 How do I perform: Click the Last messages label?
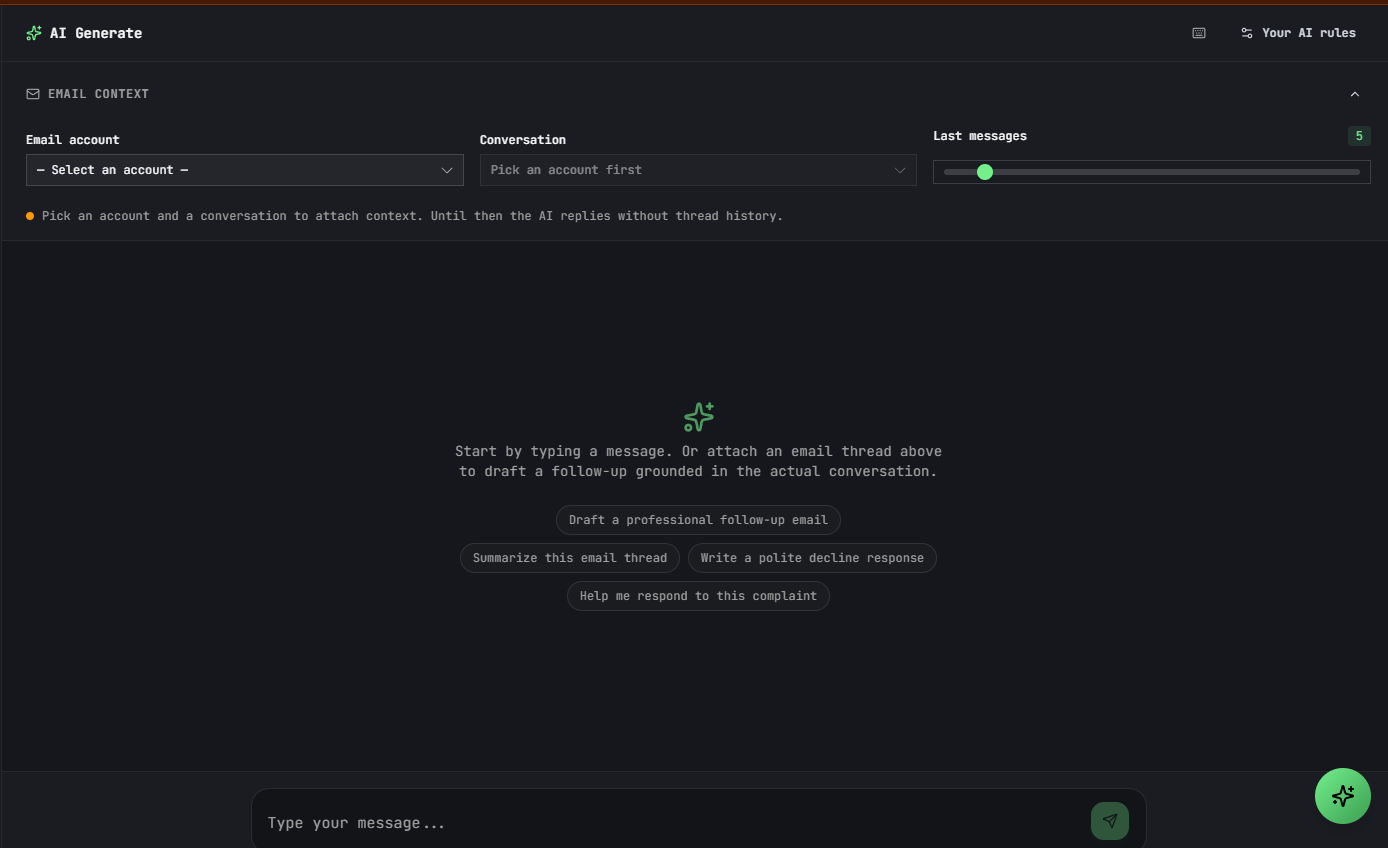point(980,136)
